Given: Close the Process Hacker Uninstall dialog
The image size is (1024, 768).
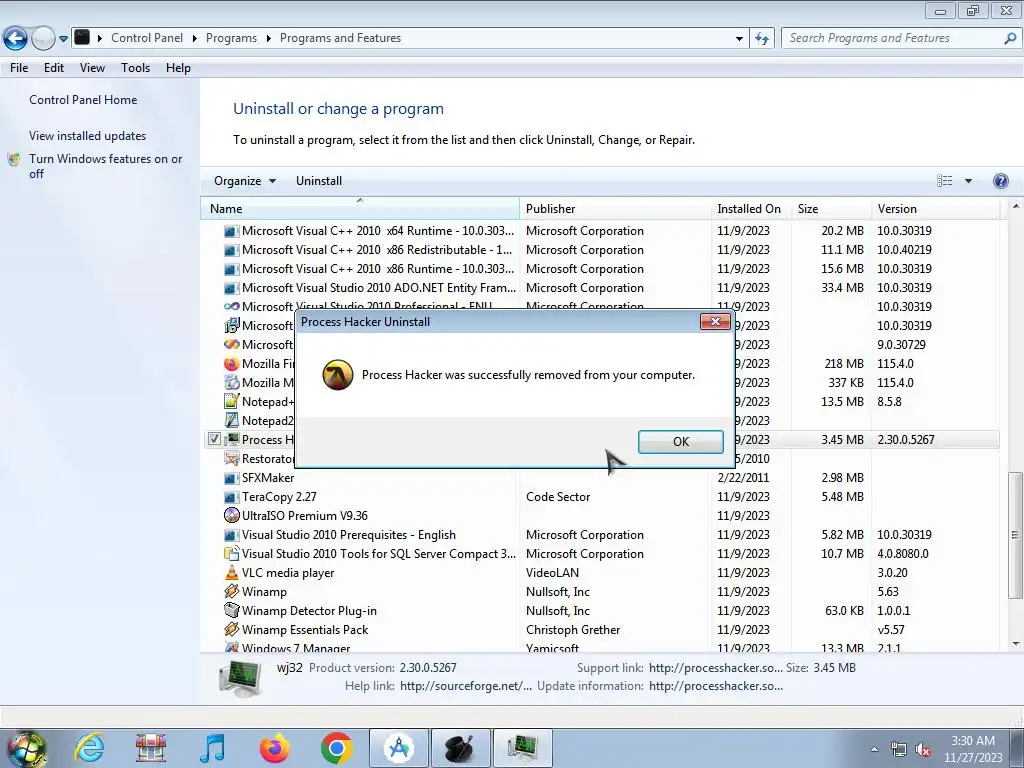Looking at the screenshot, I should pyautogui.click(x=715, y=321).
